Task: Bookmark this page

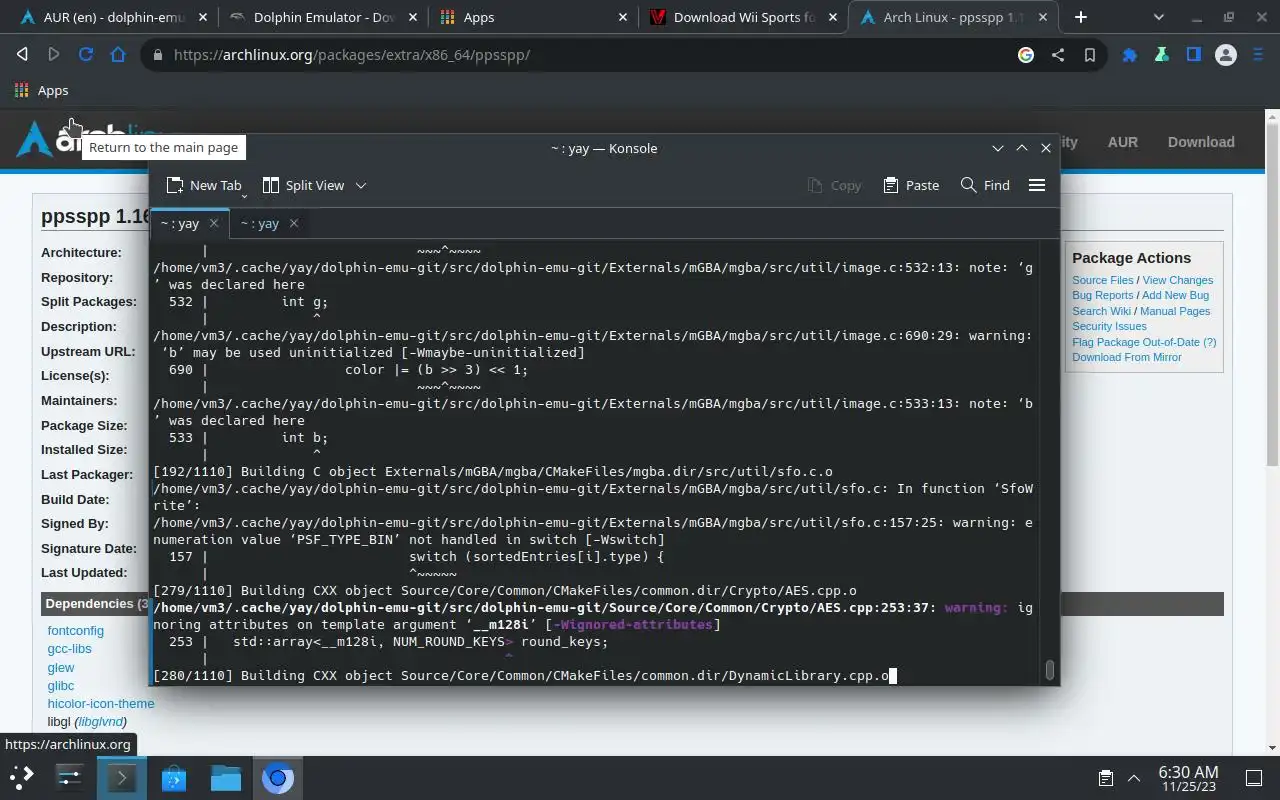Action: (x=1090, y=55)
